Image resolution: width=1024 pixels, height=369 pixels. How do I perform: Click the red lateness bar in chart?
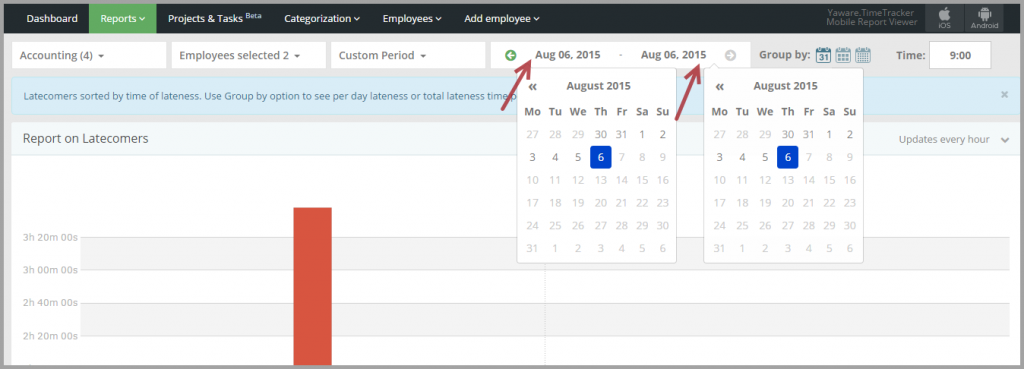point(312,286)
